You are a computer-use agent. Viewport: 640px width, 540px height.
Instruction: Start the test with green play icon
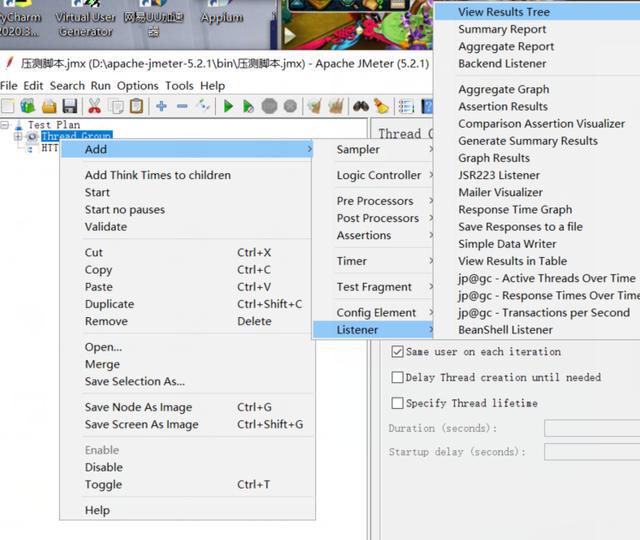coord(228,107)
